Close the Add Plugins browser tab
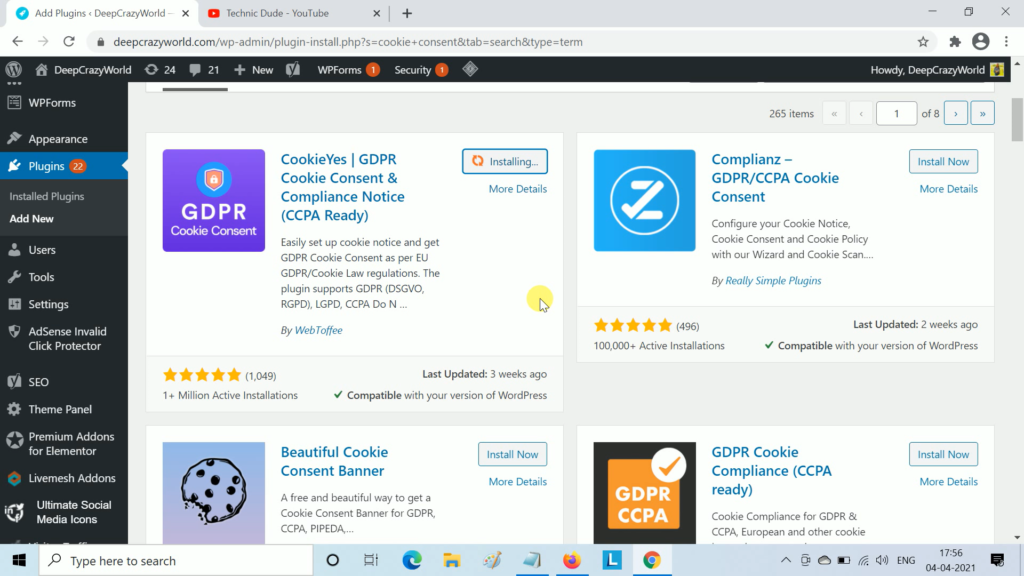Image resolution: width=1024 pixels, height=576 pixels. coord(185,13)
